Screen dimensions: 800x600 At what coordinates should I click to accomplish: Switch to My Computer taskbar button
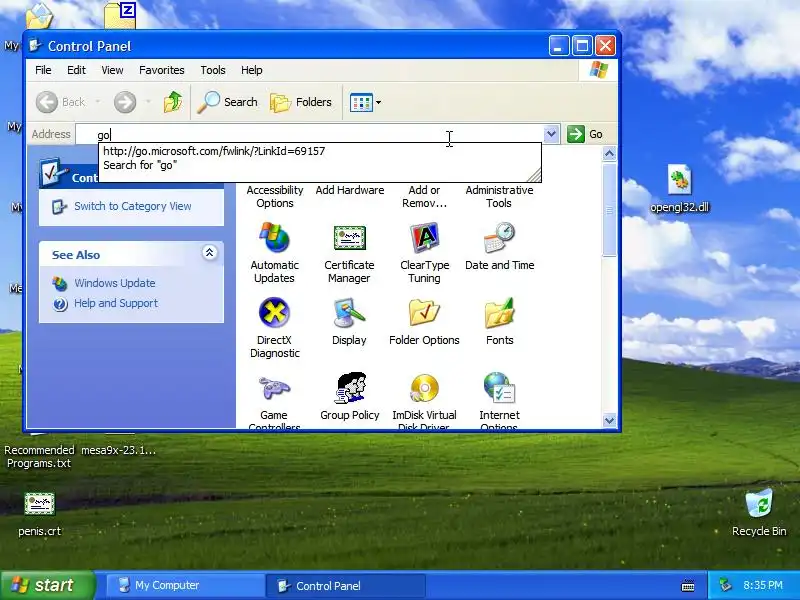184,585
